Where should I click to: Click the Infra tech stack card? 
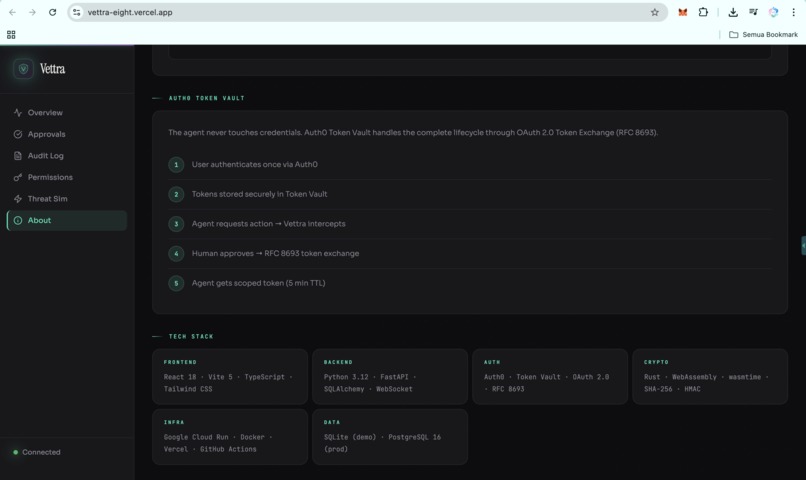[x=230, y=437]
